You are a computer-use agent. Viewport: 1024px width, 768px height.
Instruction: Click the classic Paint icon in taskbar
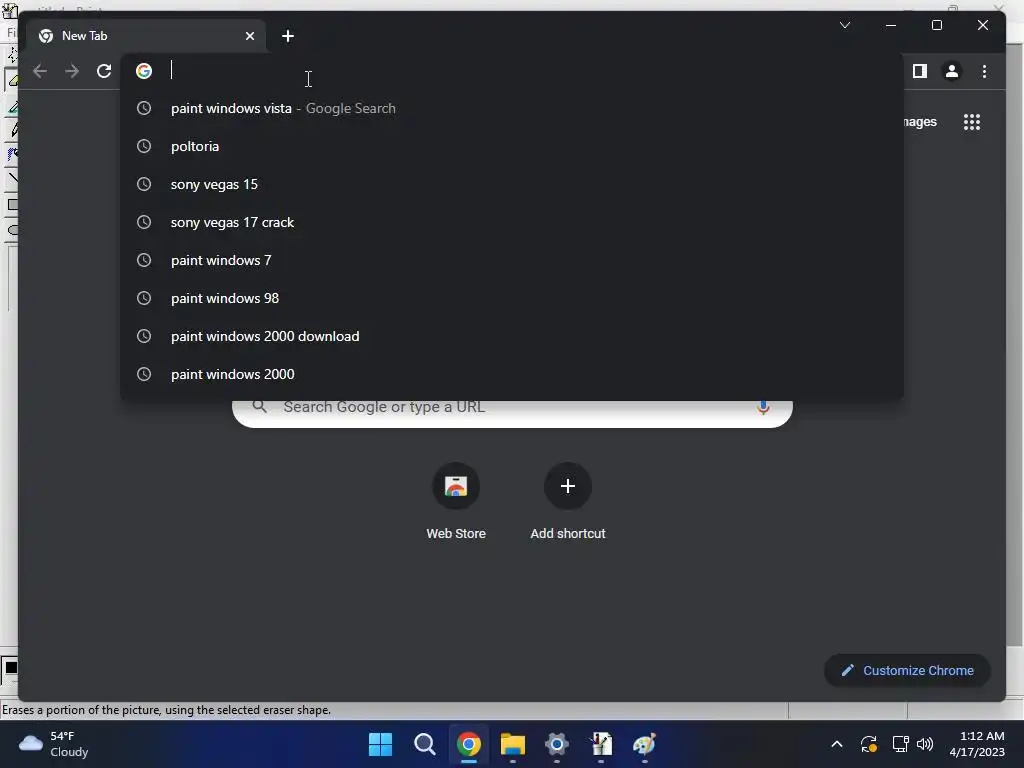(x=601, y=744)
